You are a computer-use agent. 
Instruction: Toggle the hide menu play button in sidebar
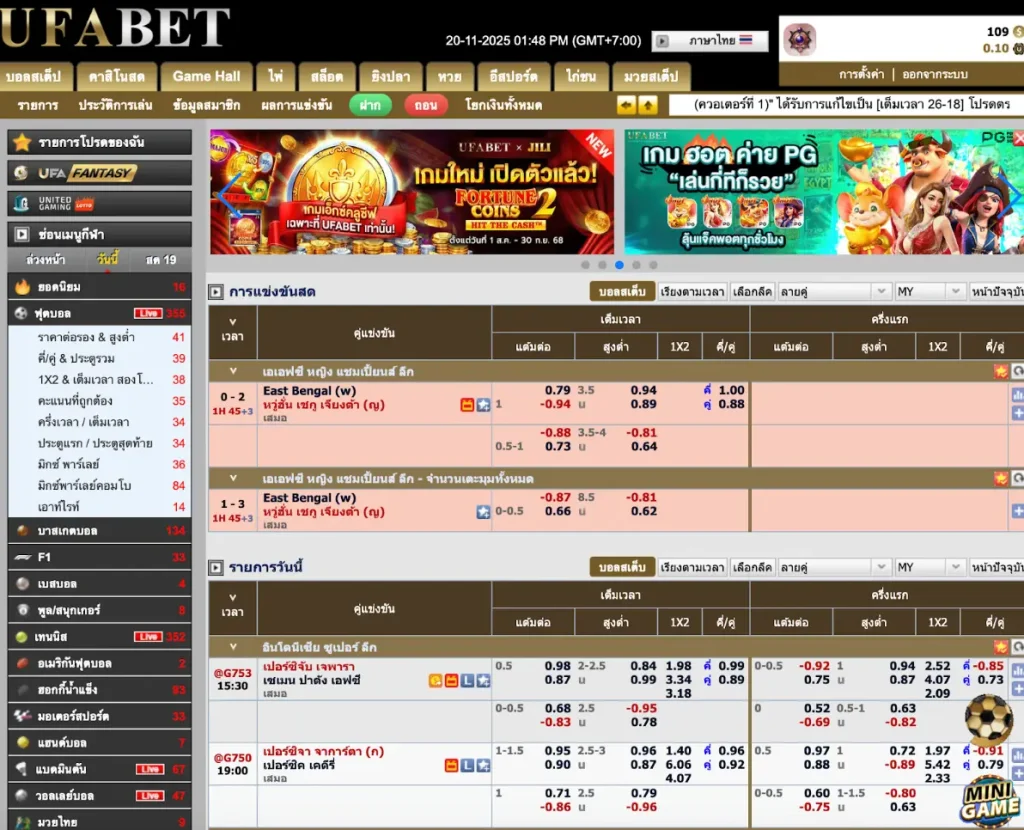[x=22, y=235]
